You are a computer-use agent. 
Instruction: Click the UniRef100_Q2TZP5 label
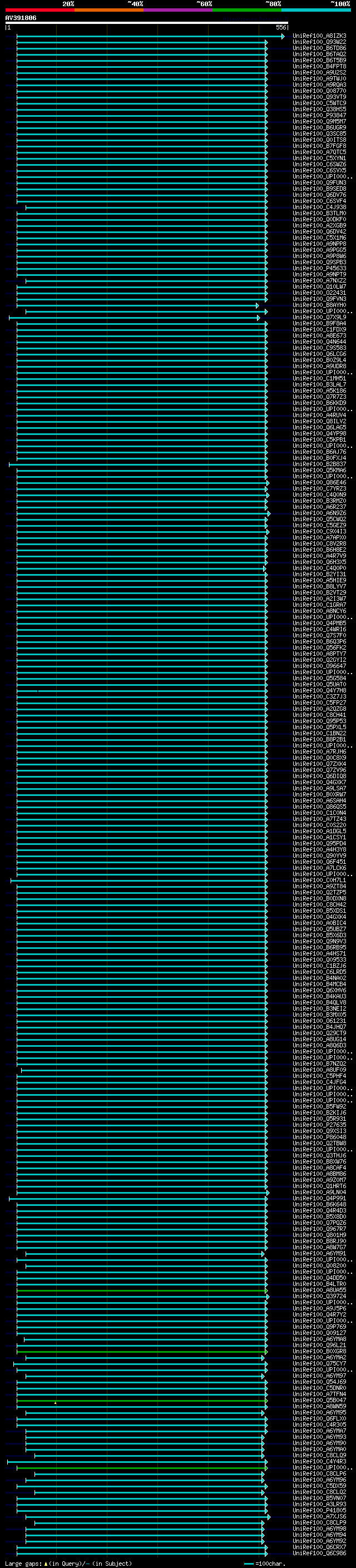coord(319,892)
